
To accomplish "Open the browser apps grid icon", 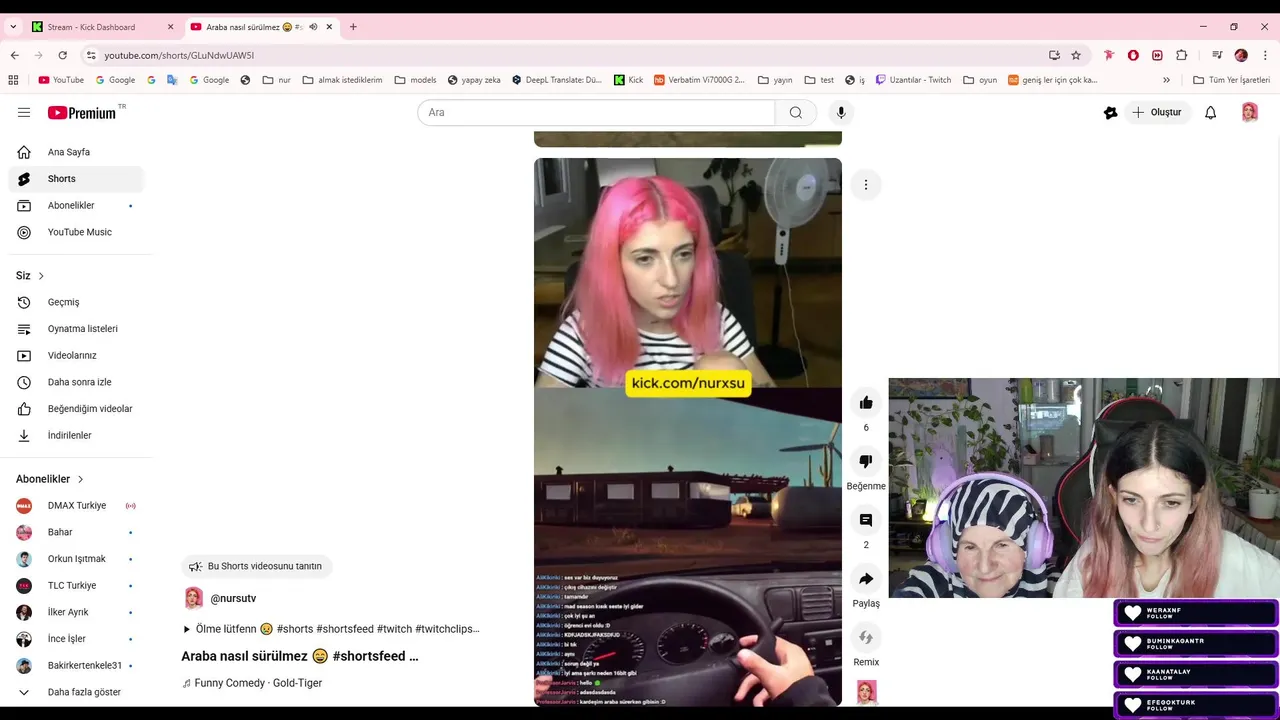I will click(x=14, y=80).
